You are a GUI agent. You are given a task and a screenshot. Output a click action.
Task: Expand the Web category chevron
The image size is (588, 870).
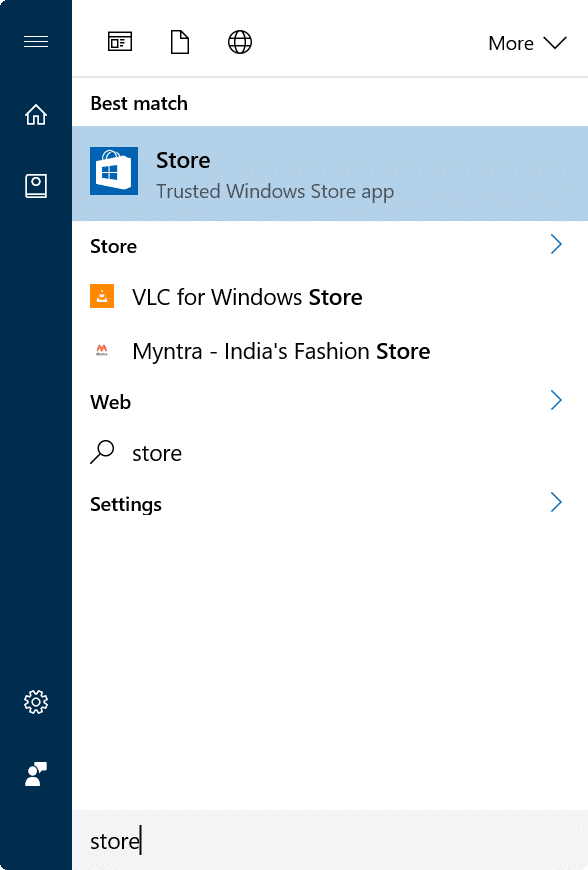[x=556, y=400]
